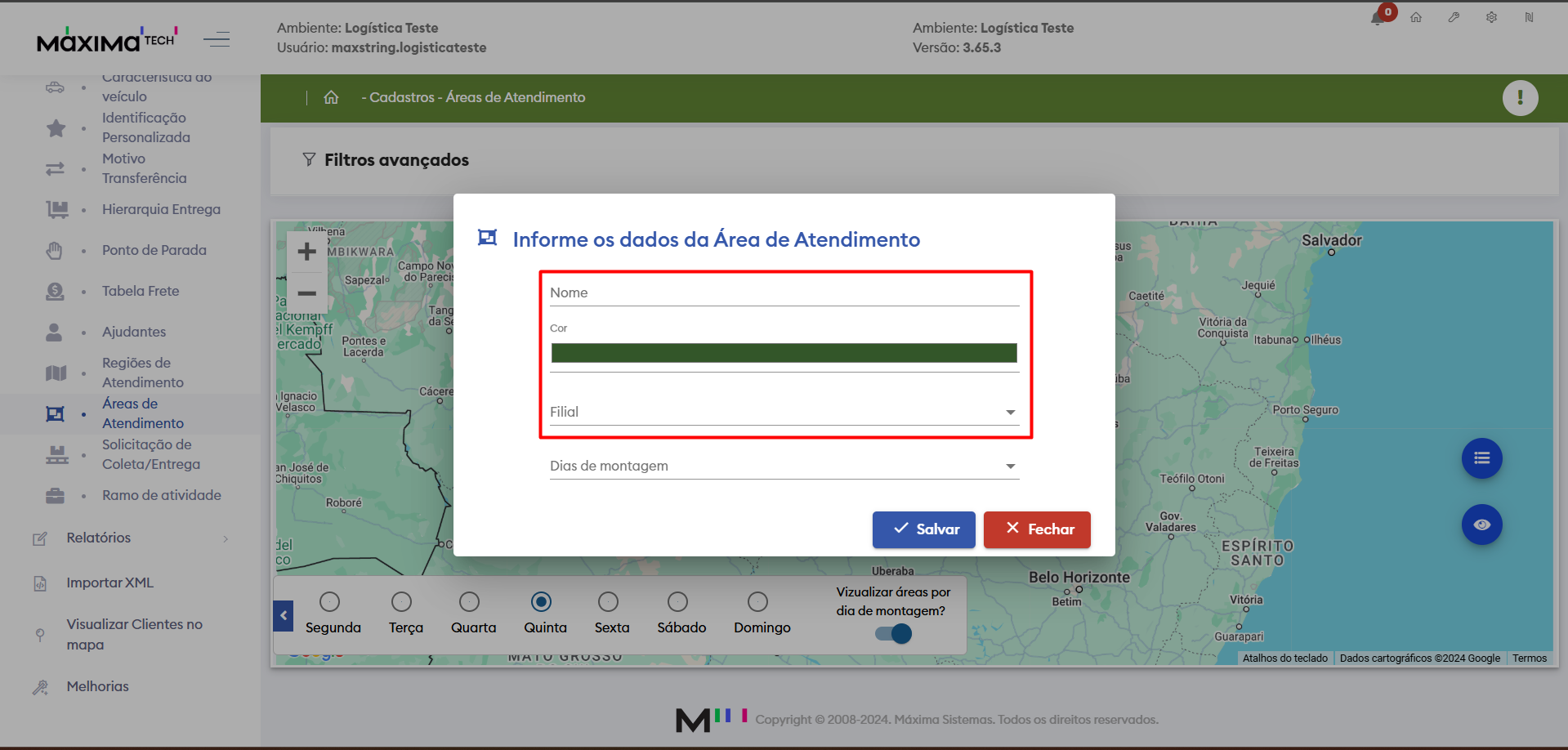Toggle the sidebar with the hamburger menu icon

coord(217,39)
